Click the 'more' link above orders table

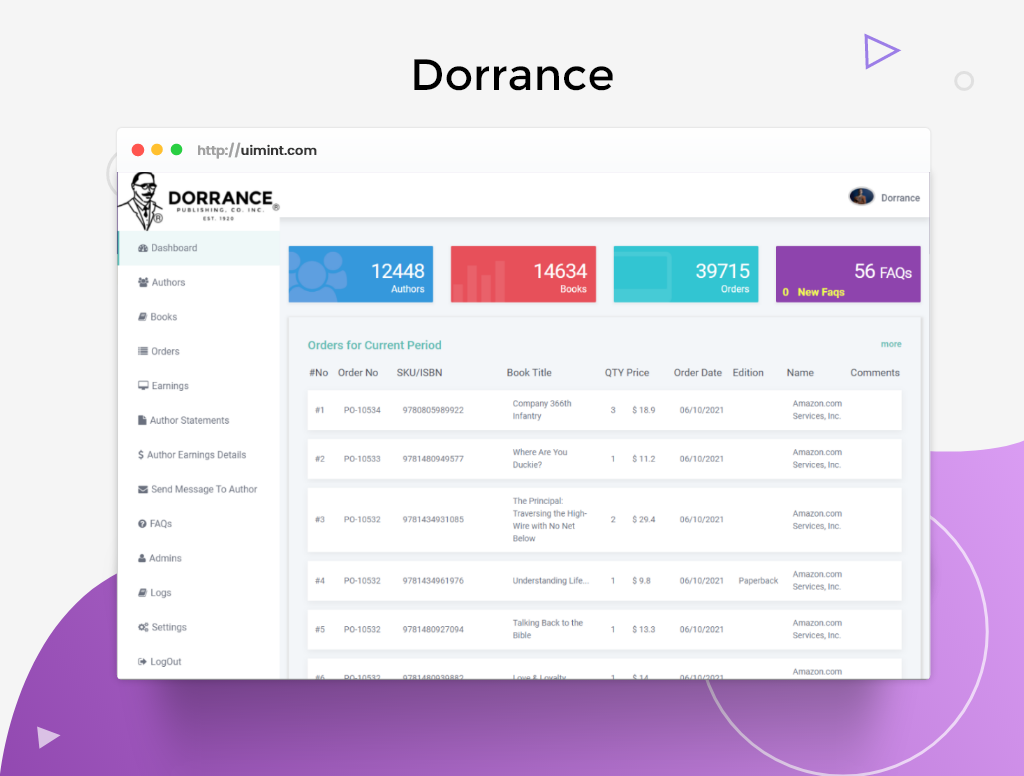click(x=890, y=344)
